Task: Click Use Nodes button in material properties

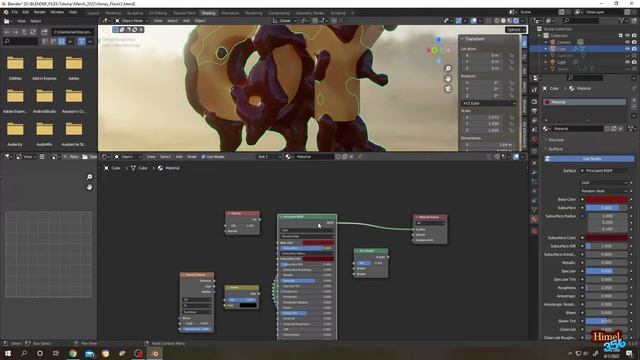Action: (589, 159)
